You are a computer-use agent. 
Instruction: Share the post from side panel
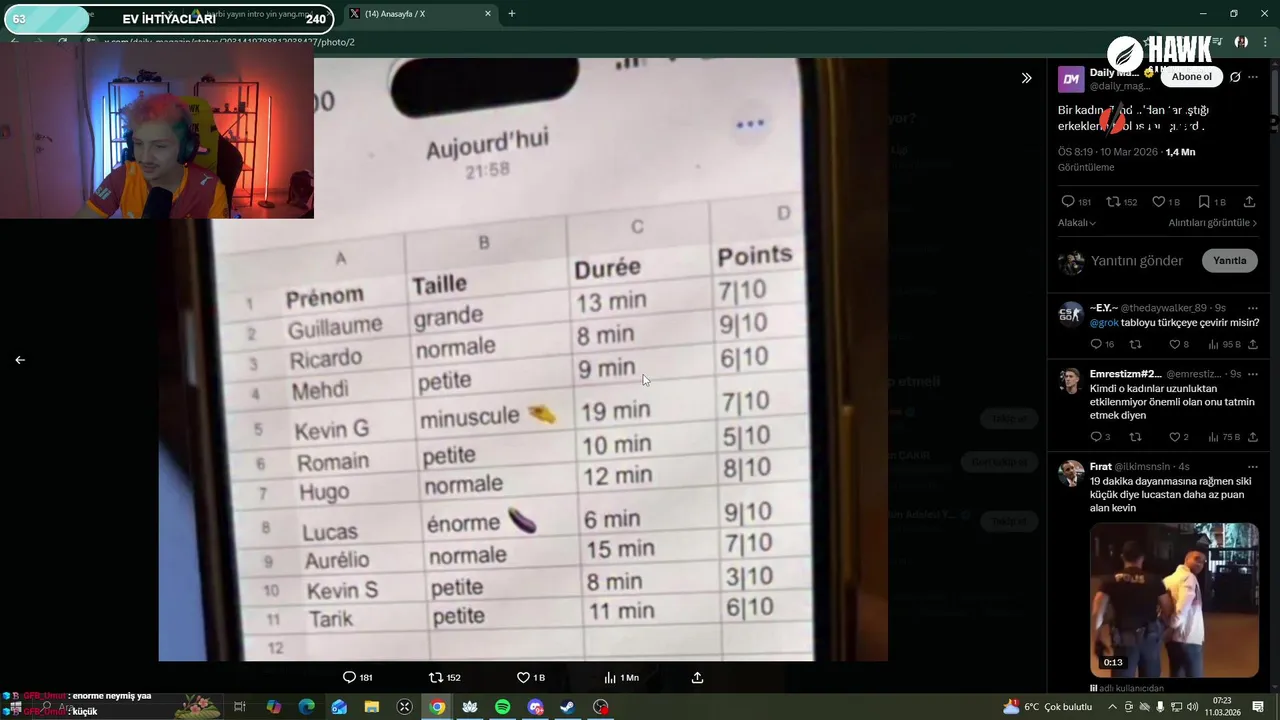1250,202
